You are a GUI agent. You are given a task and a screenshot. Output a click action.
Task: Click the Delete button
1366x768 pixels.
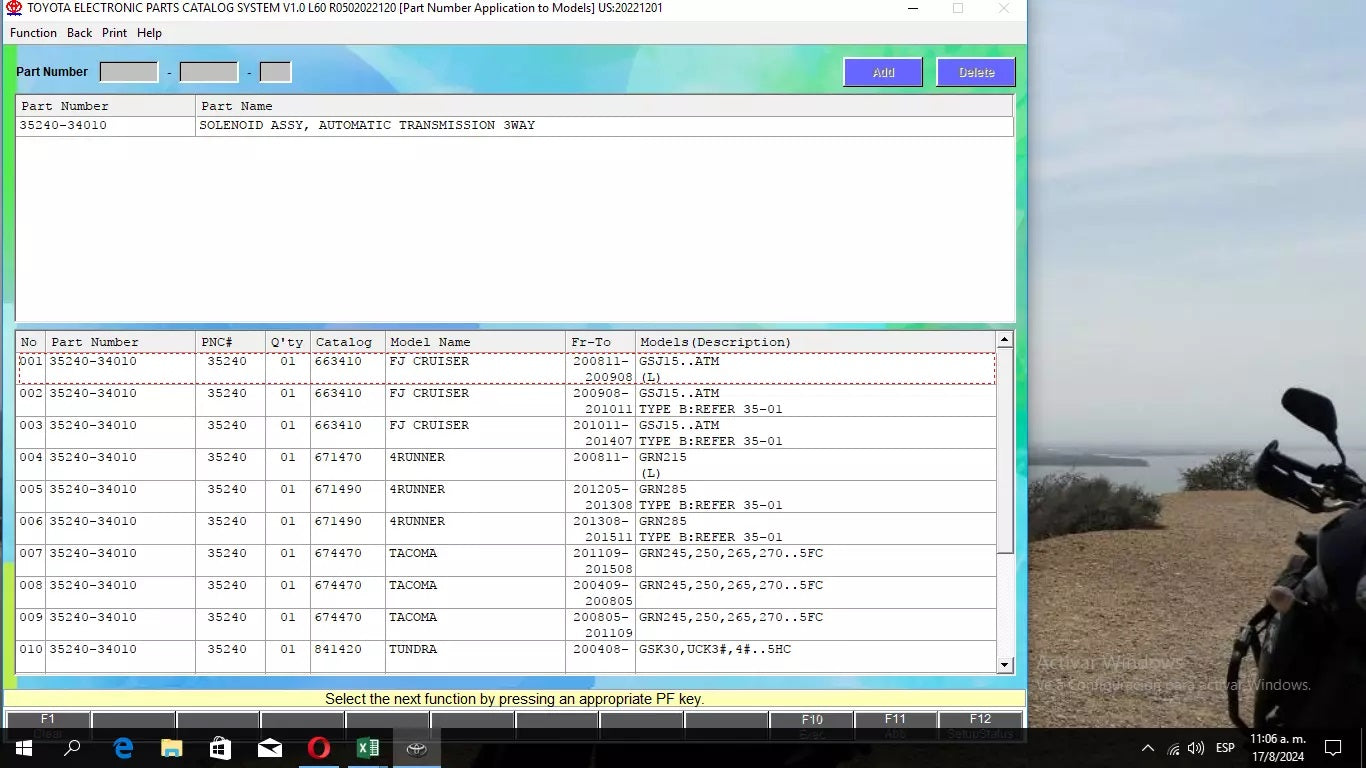point(976,72)
